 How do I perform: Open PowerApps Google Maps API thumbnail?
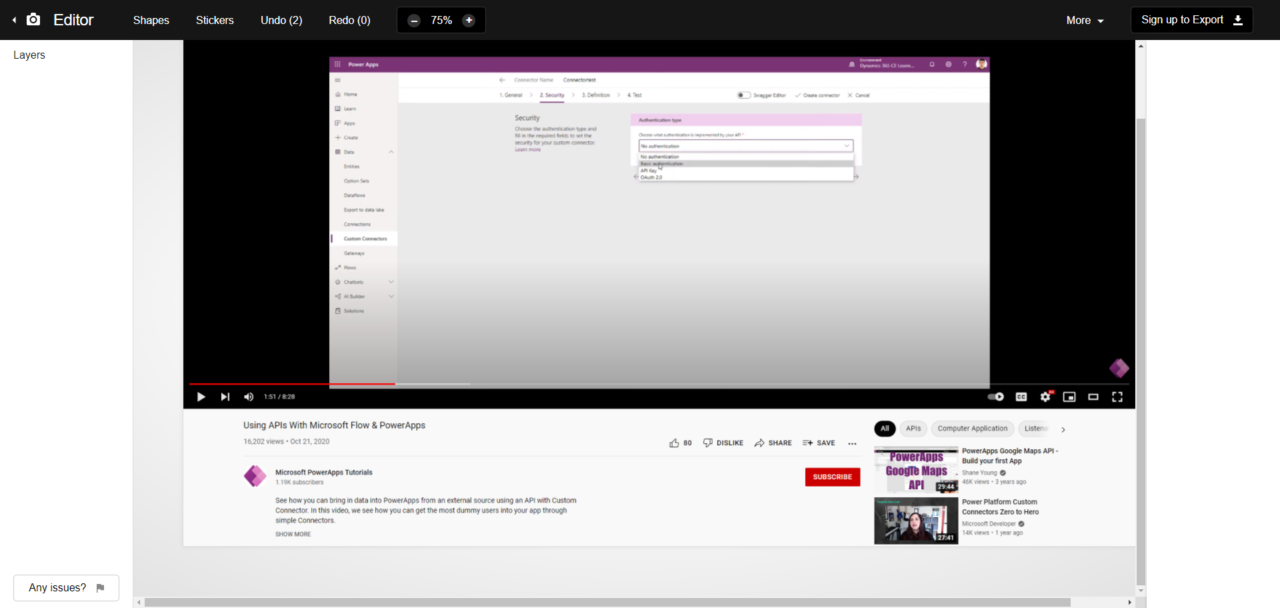pos(915,470)
